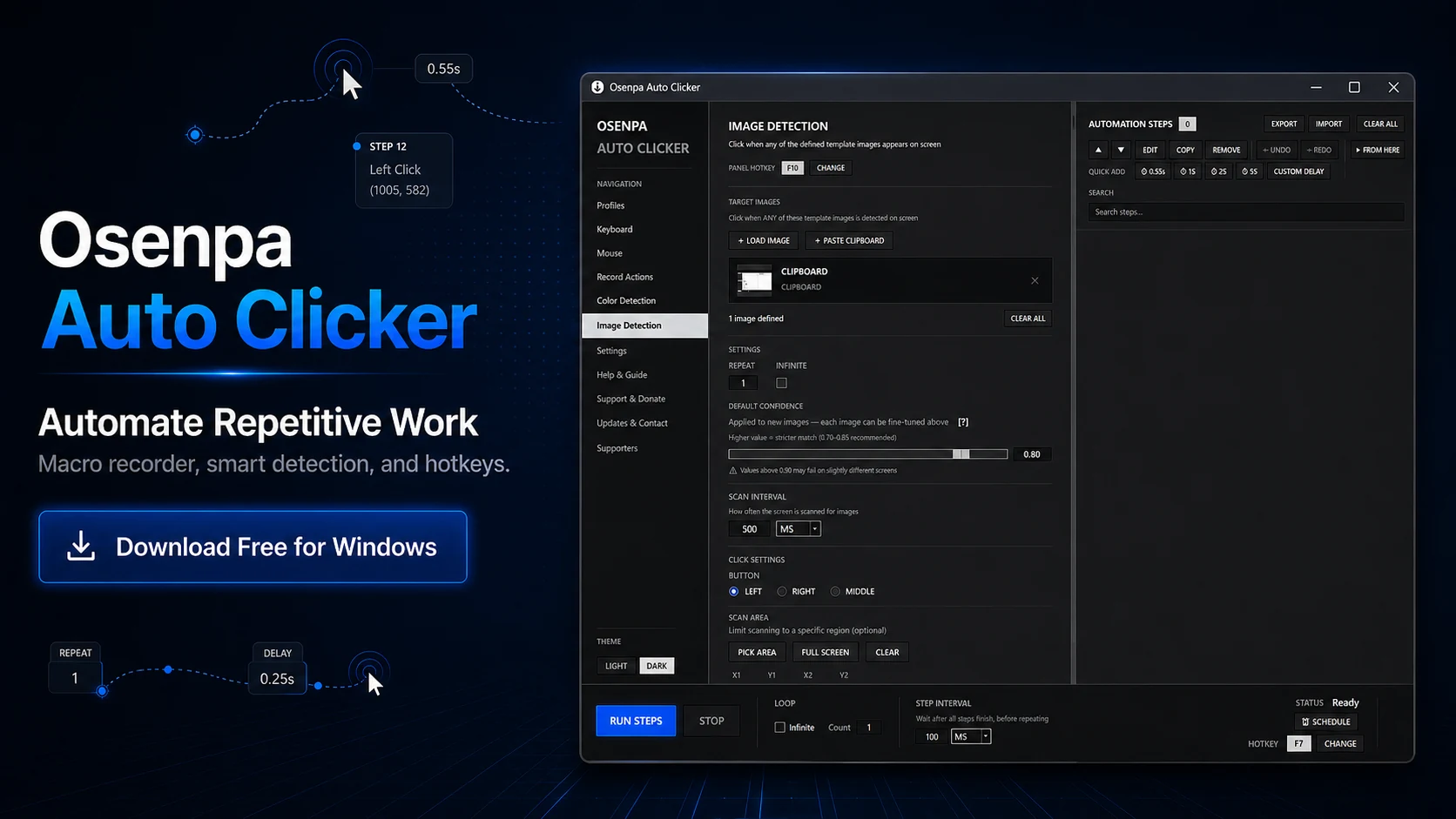Select the RIGHT mouse button option
This screenshot has height=819, width=1456.
tap(783, 591)
